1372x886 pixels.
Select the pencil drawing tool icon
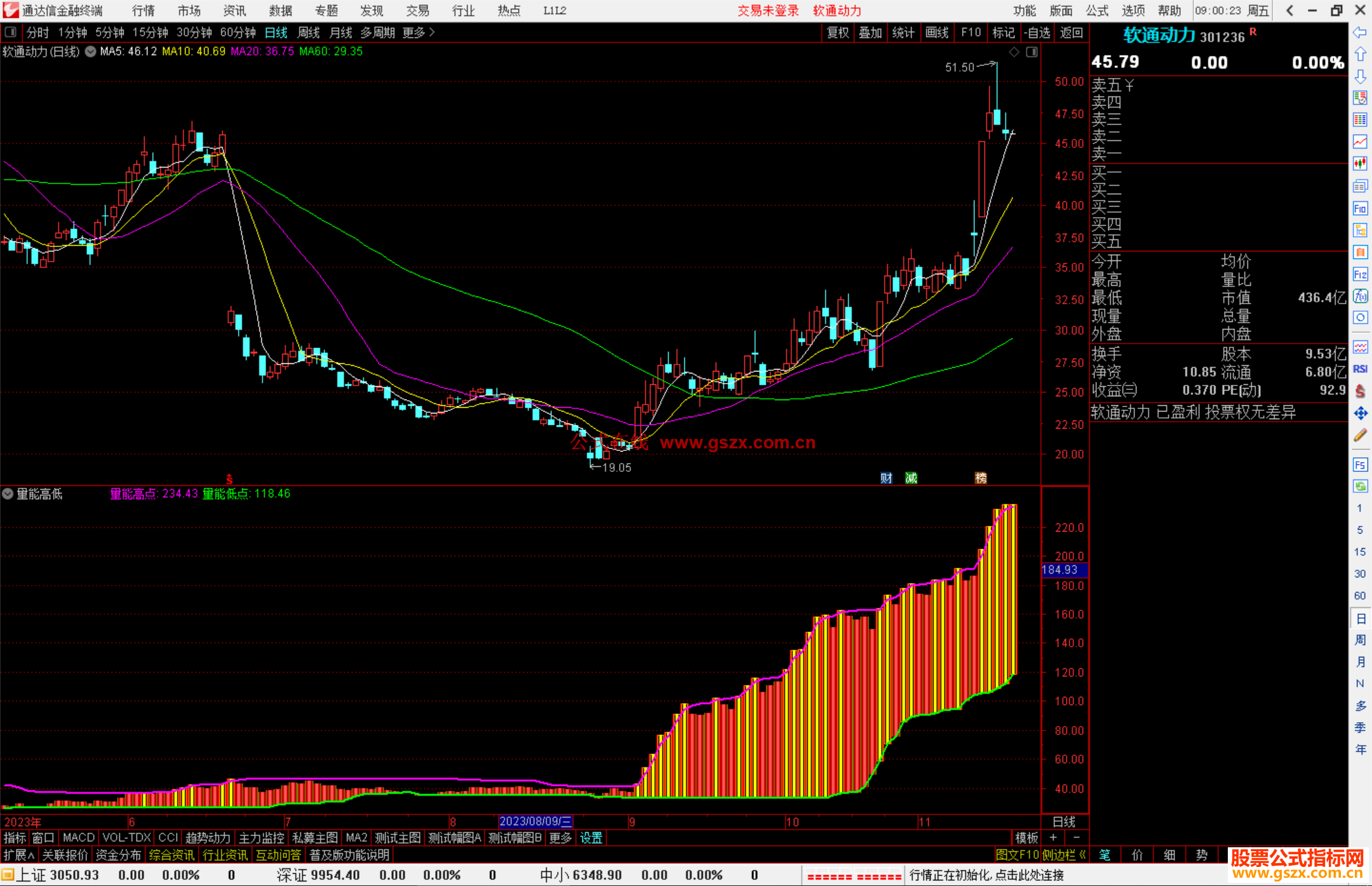[x=1360, y=435]
